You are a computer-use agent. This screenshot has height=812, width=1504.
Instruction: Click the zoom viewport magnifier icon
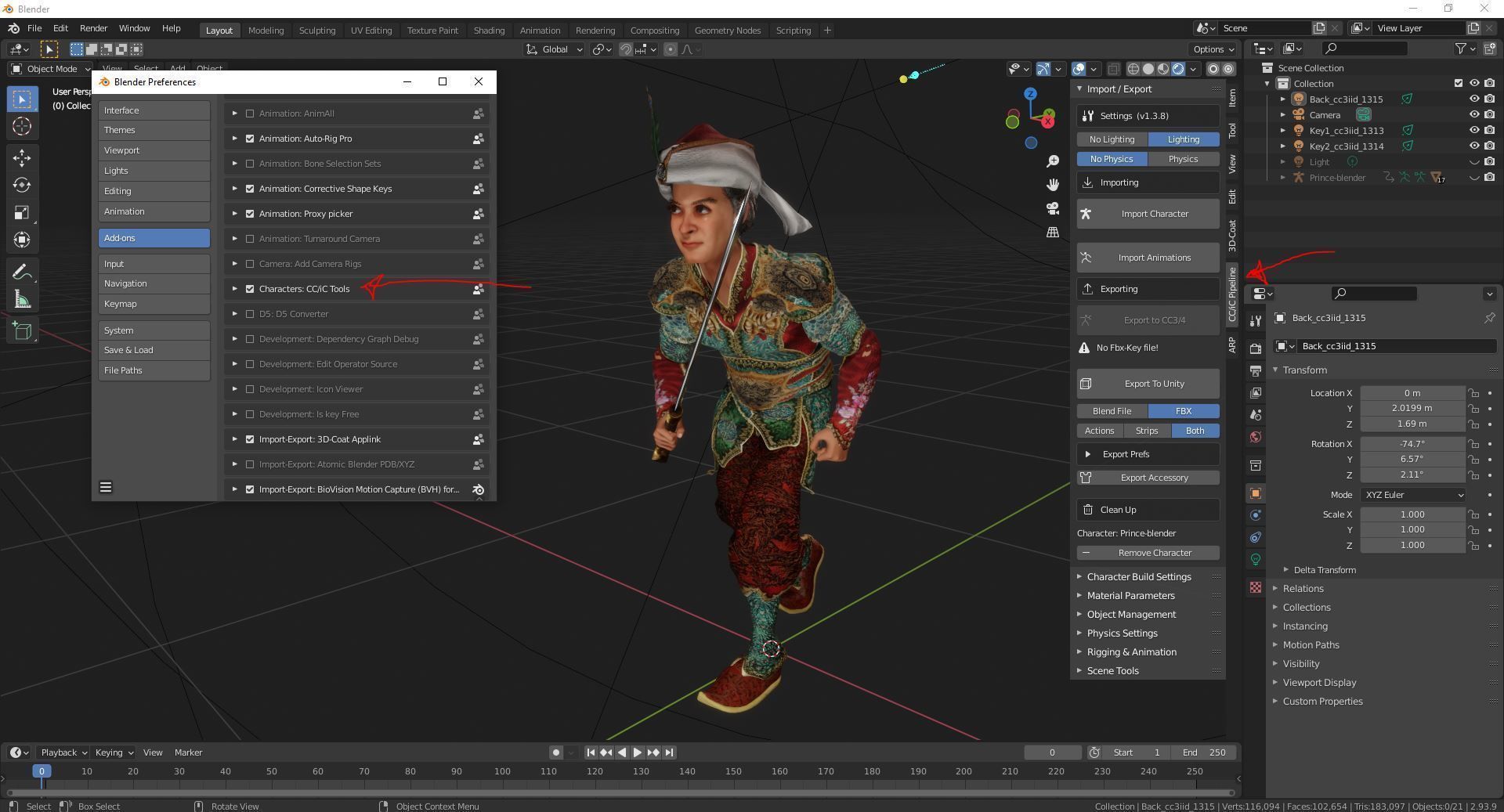[1053, 161]
